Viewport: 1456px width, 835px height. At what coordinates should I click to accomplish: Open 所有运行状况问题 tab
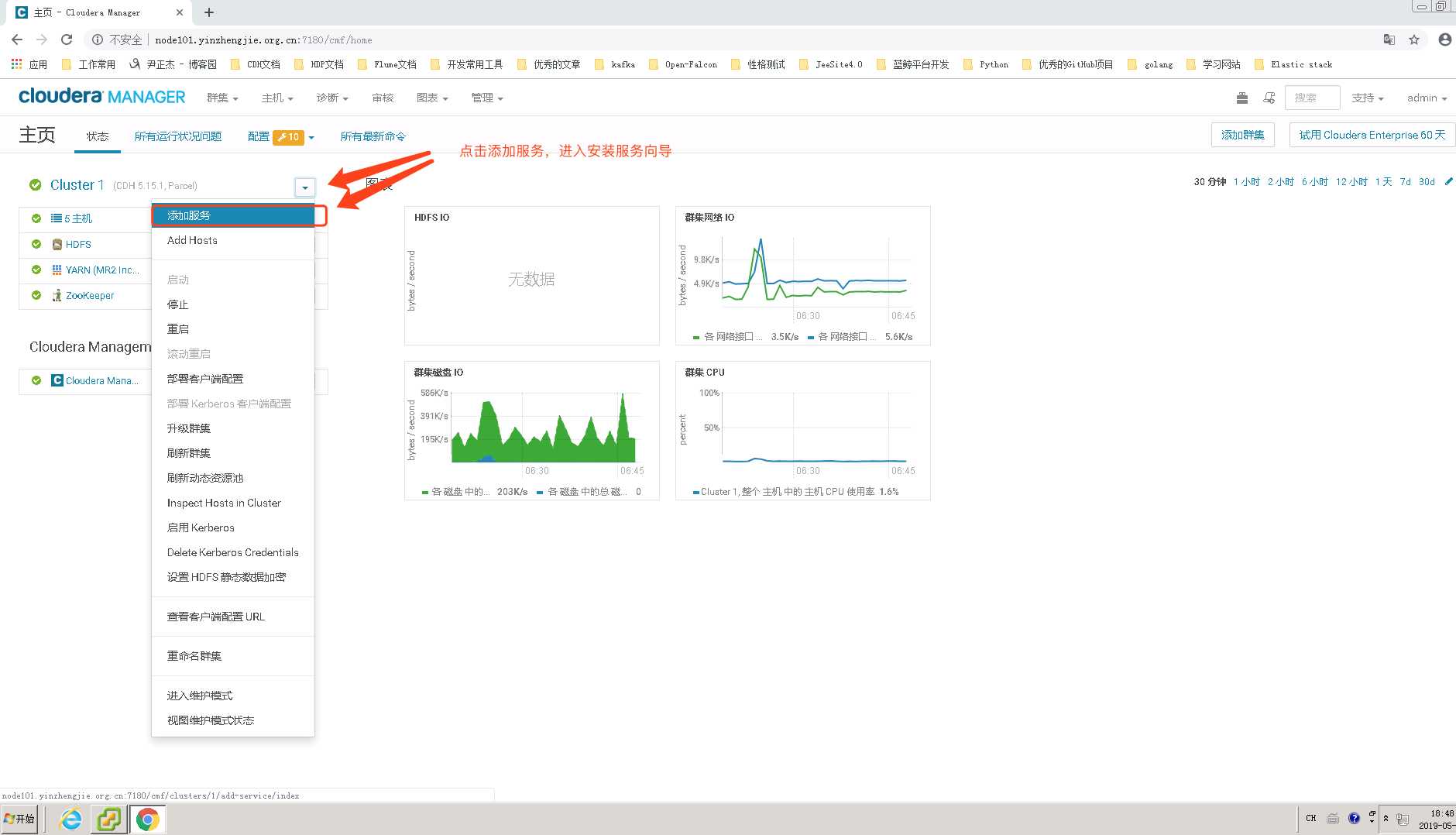click(178, 136)
